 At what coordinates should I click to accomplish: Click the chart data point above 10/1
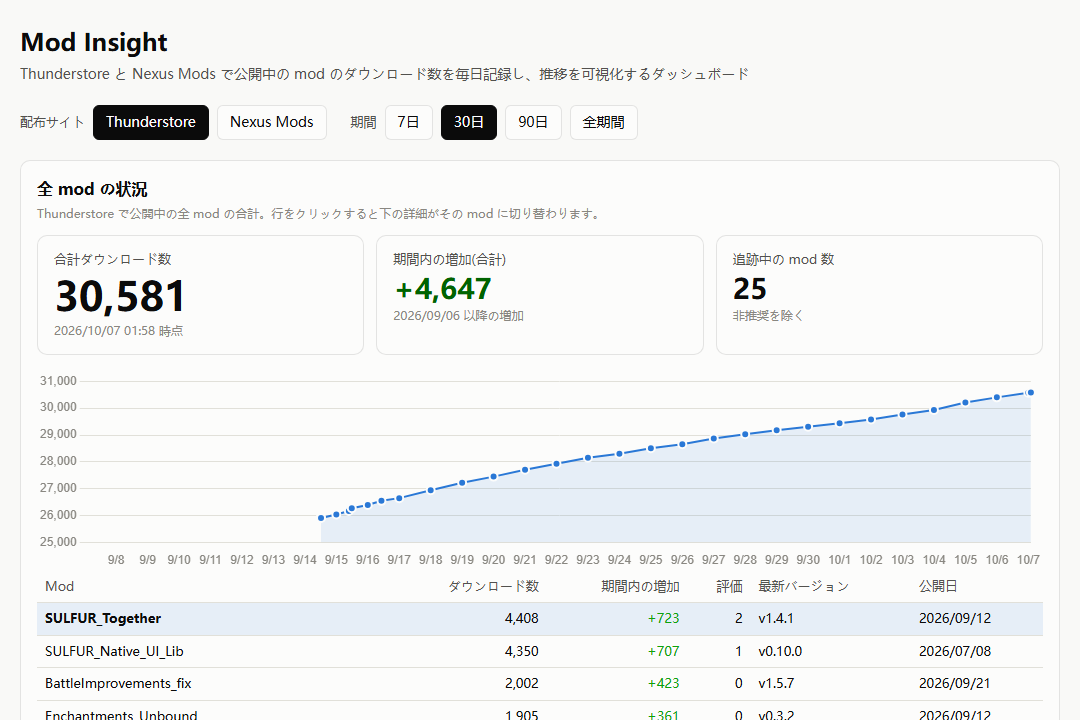(x=840, y=424)
